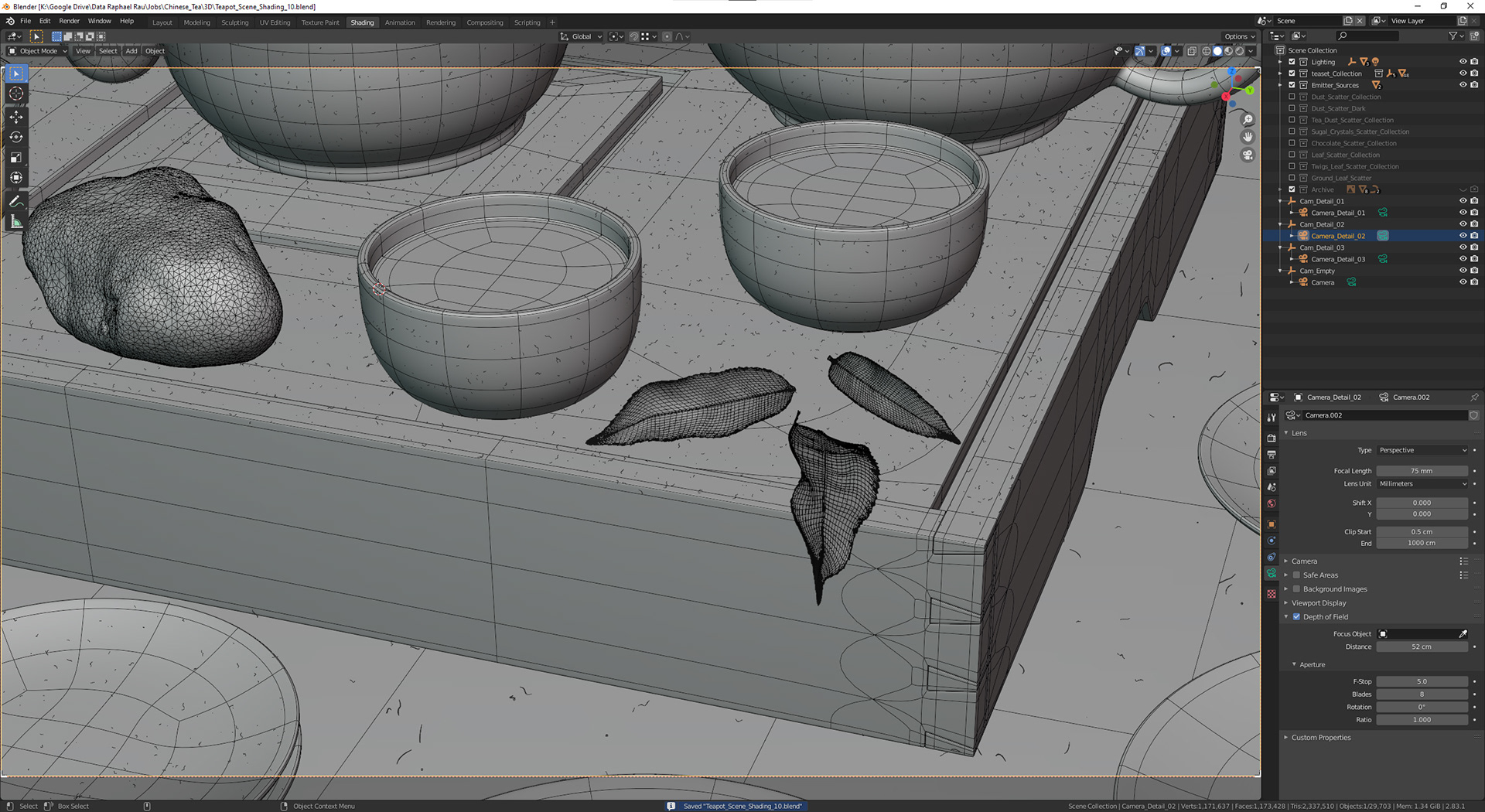1485x812 pixels.
Task: Enable the Dust_Scatter_Collection checkbox
Action: [1292, 97]
